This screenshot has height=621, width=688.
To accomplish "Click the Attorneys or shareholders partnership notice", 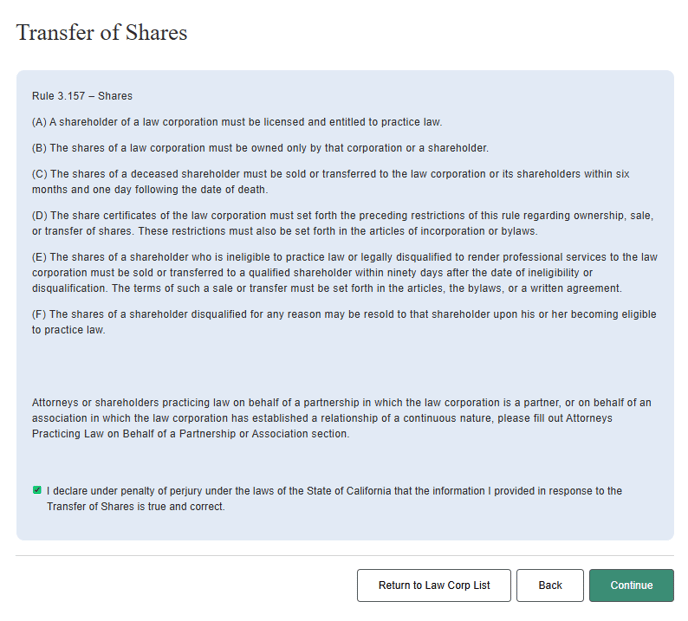I will (x=340, y=418).
